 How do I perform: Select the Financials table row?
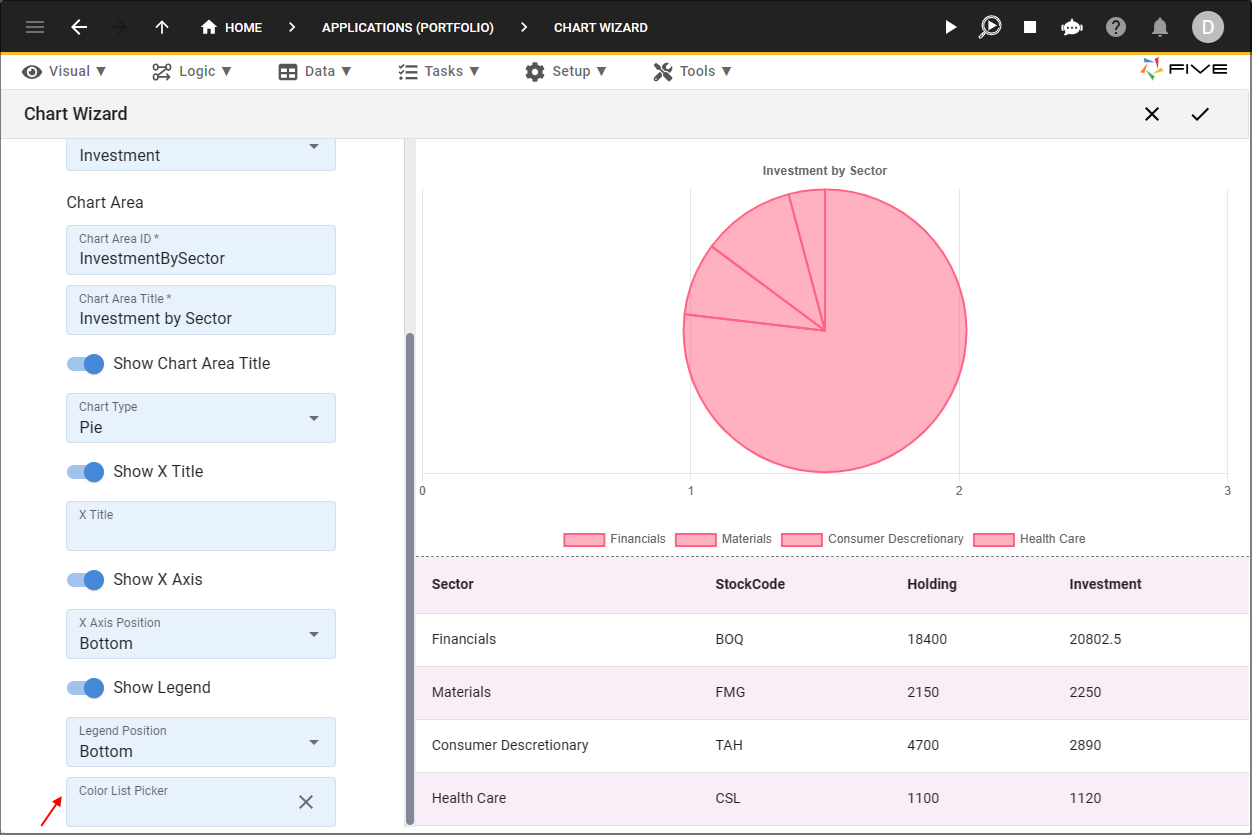tap(833, 640)
